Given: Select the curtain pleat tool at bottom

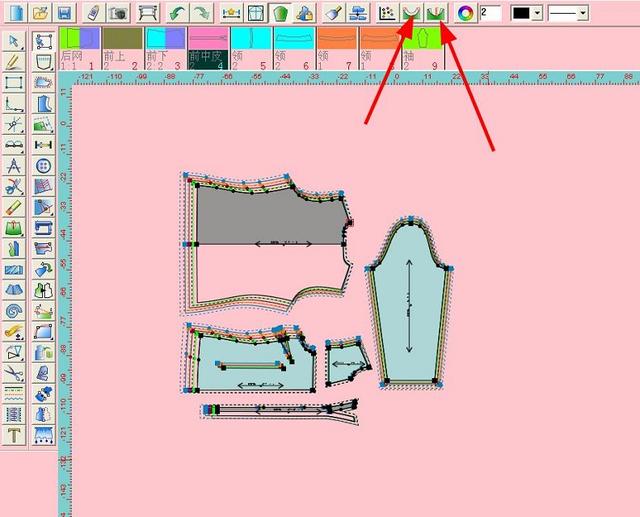Looking at the screenshot, I should tap(43, 435).
